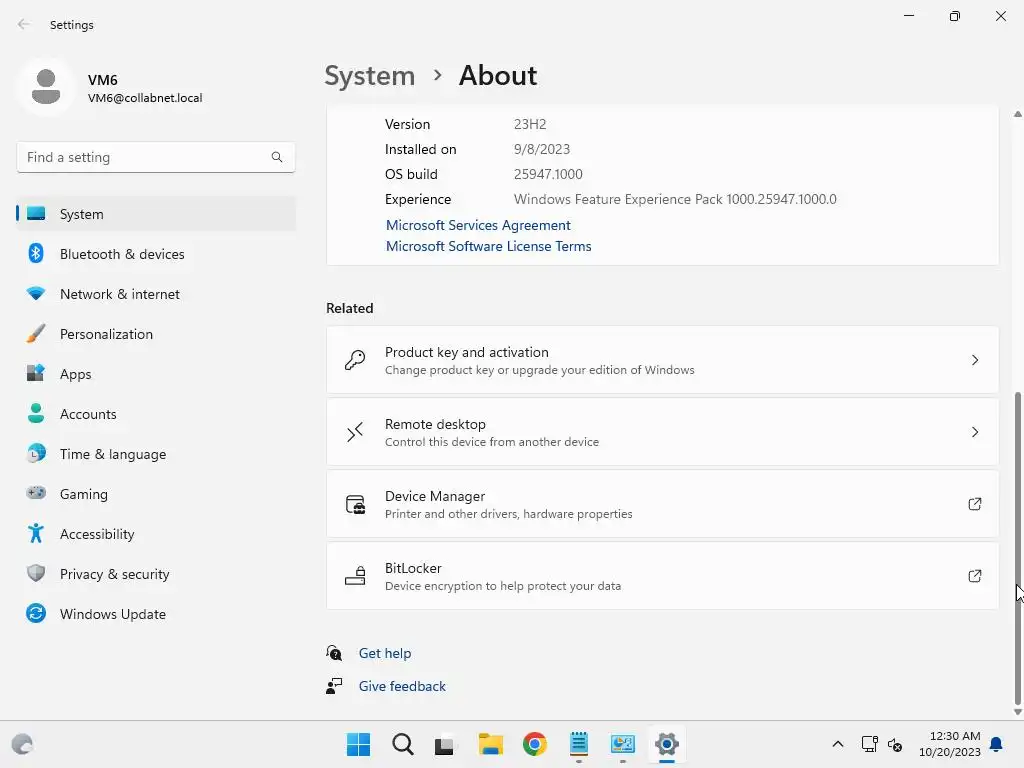Click the Give feedback person icon
The image size is (1024, 768).
[x=334, y=686]
